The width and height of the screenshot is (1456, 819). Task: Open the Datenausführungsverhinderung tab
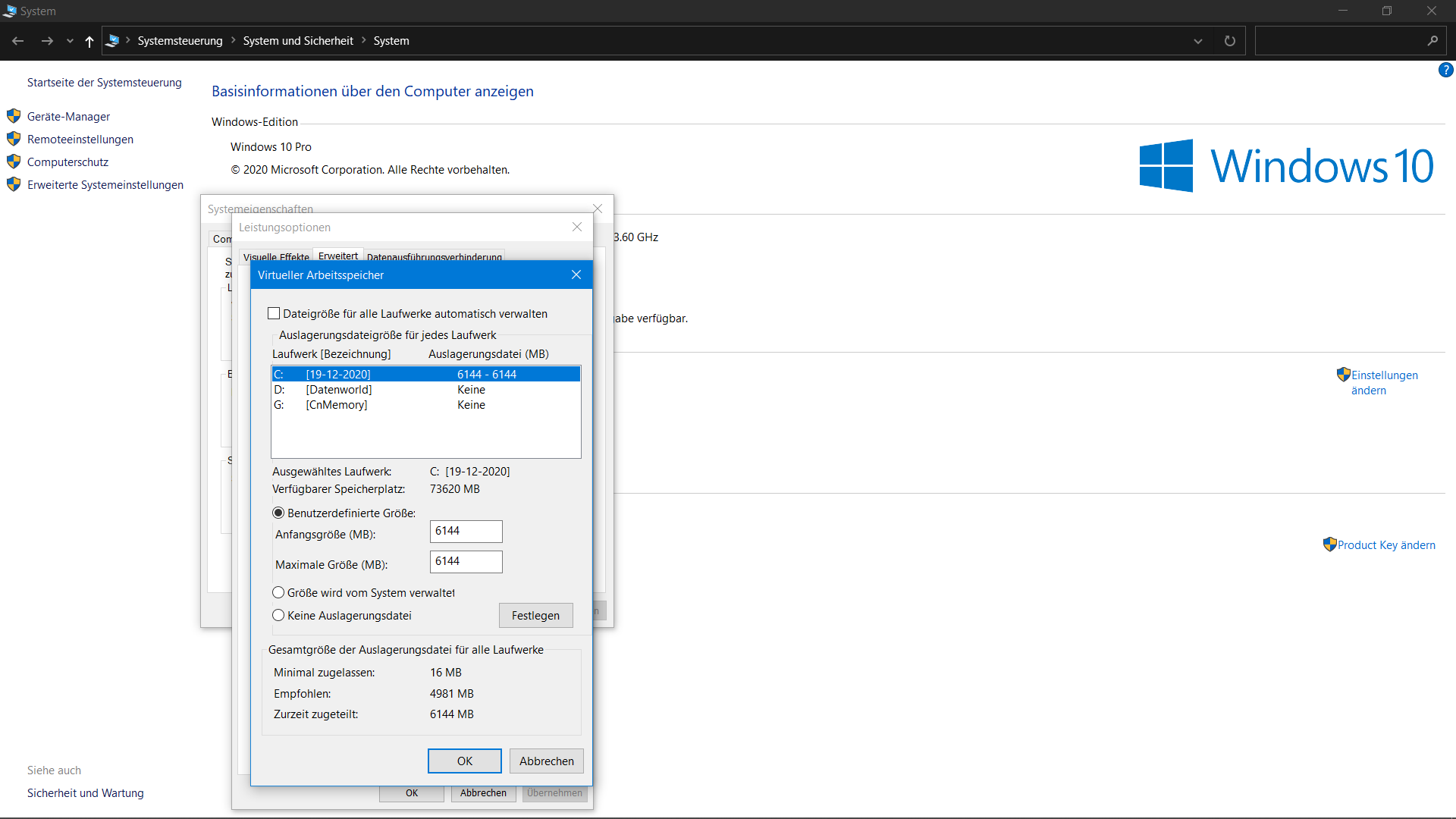[x=434, y=257]
